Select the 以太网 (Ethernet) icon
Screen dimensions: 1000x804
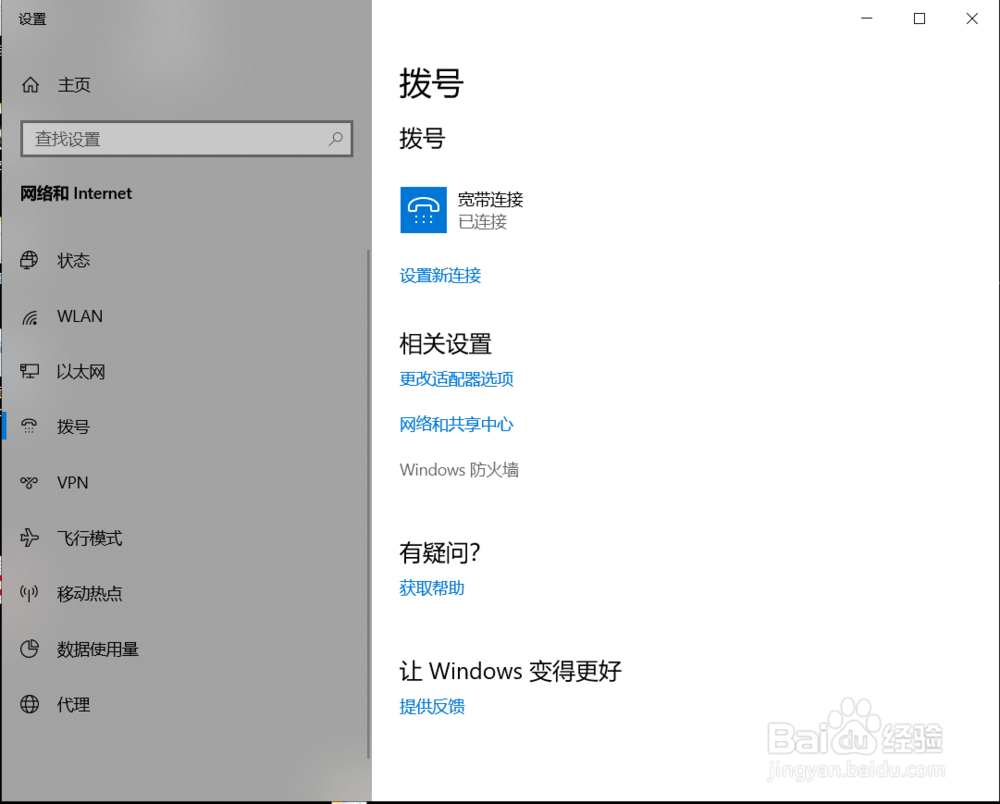(x=30, y=371)
